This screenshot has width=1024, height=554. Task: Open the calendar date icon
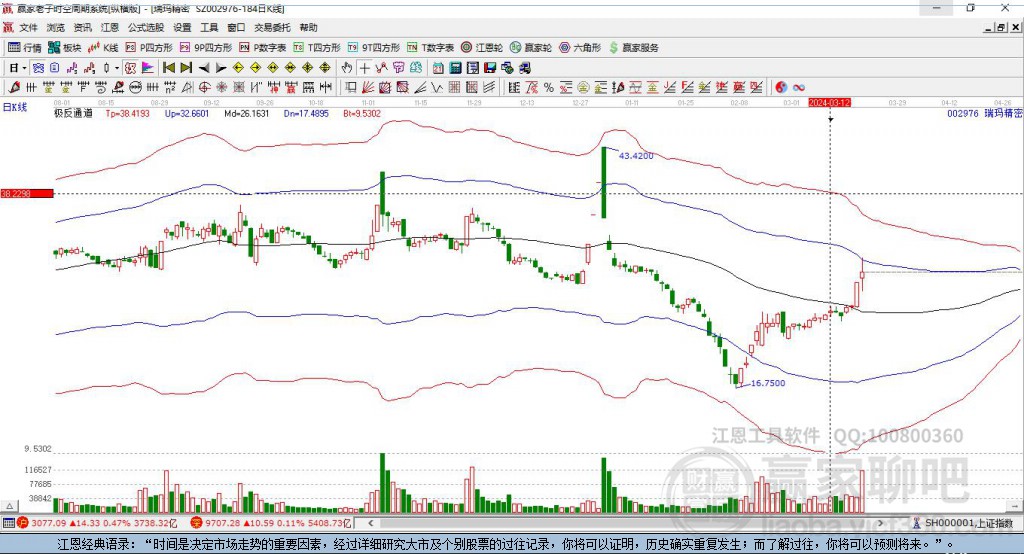pos(438,68)
